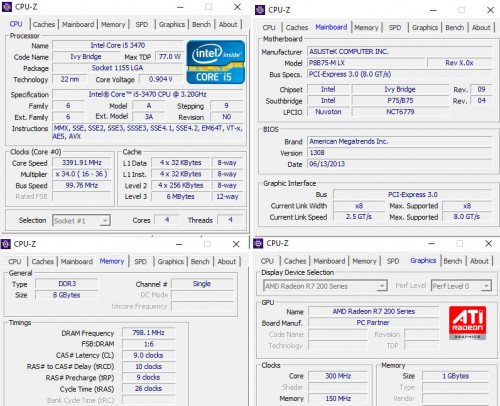The width and height of the screenshot is (500, 406).
Task: Click the CAS# Latency 9.0 clocks value
Action: [x=148, y=355]
